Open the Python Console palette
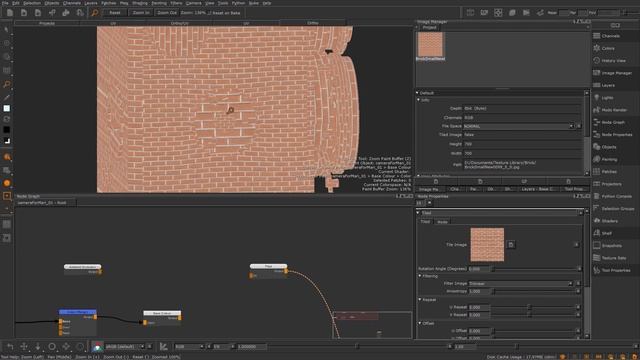640x360 pixels. 616,196
